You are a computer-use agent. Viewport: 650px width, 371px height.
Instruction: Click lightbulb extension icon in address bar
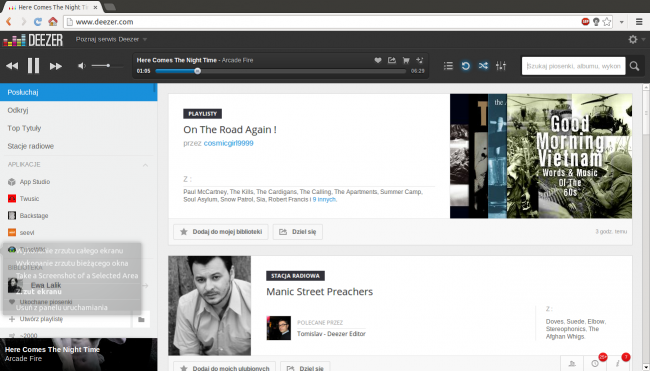point(596,22)
